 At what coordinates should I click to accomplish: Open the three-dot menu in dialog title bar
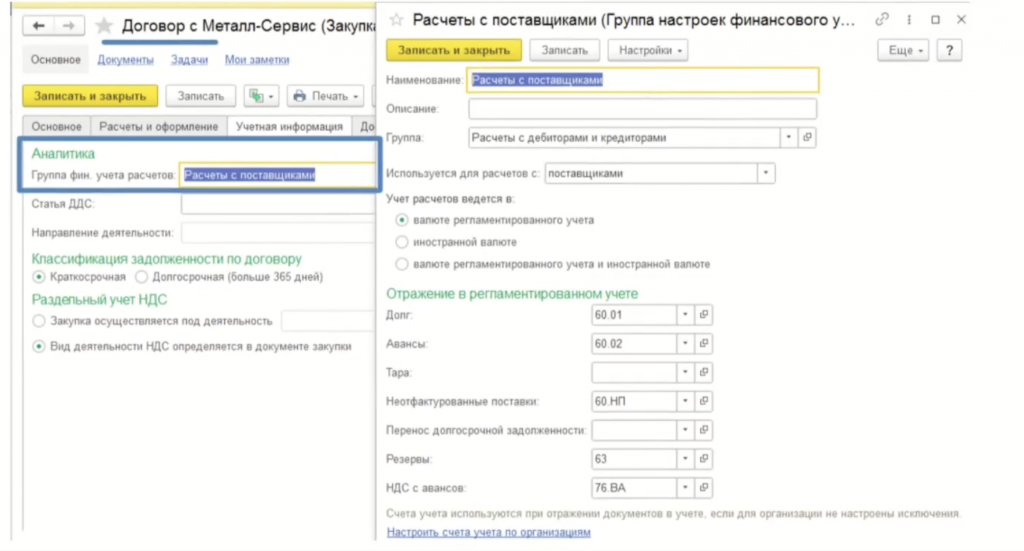pos(909,20)
